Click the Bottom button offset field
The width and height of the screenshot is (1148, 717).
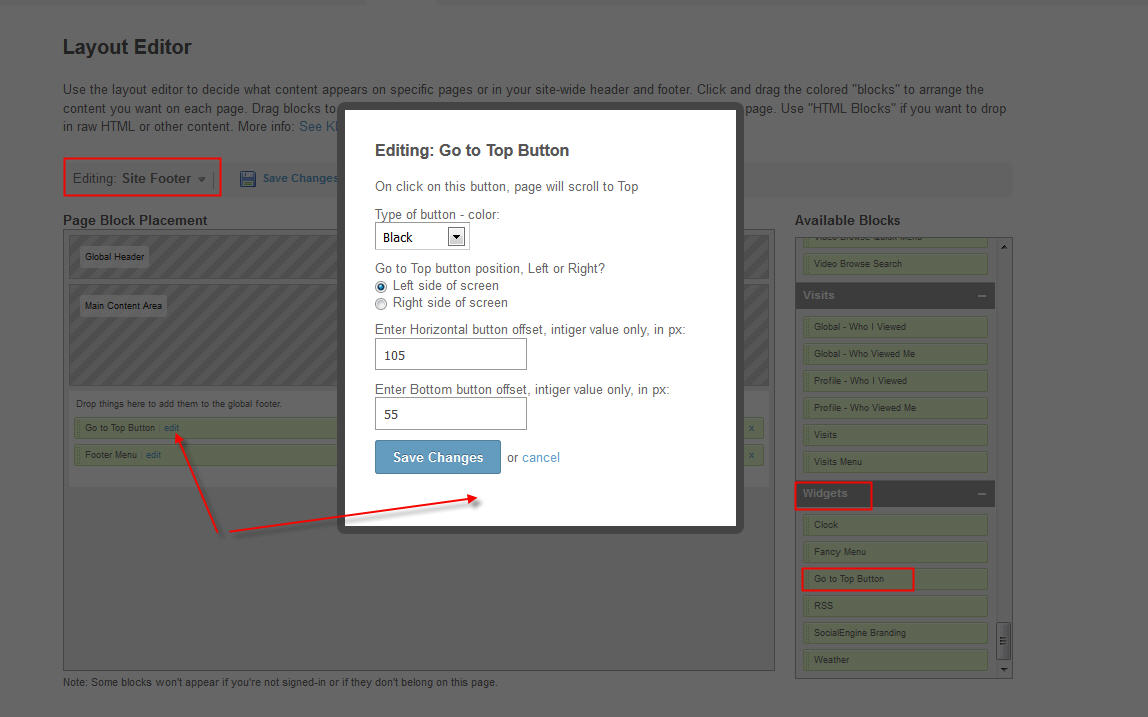coord(450,414)
